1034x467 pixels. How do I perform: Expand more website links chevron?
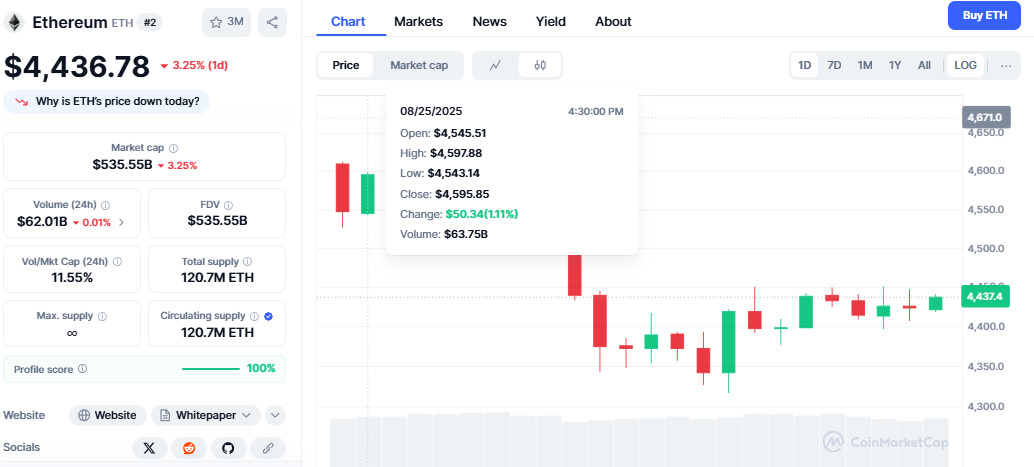point(276,416)
